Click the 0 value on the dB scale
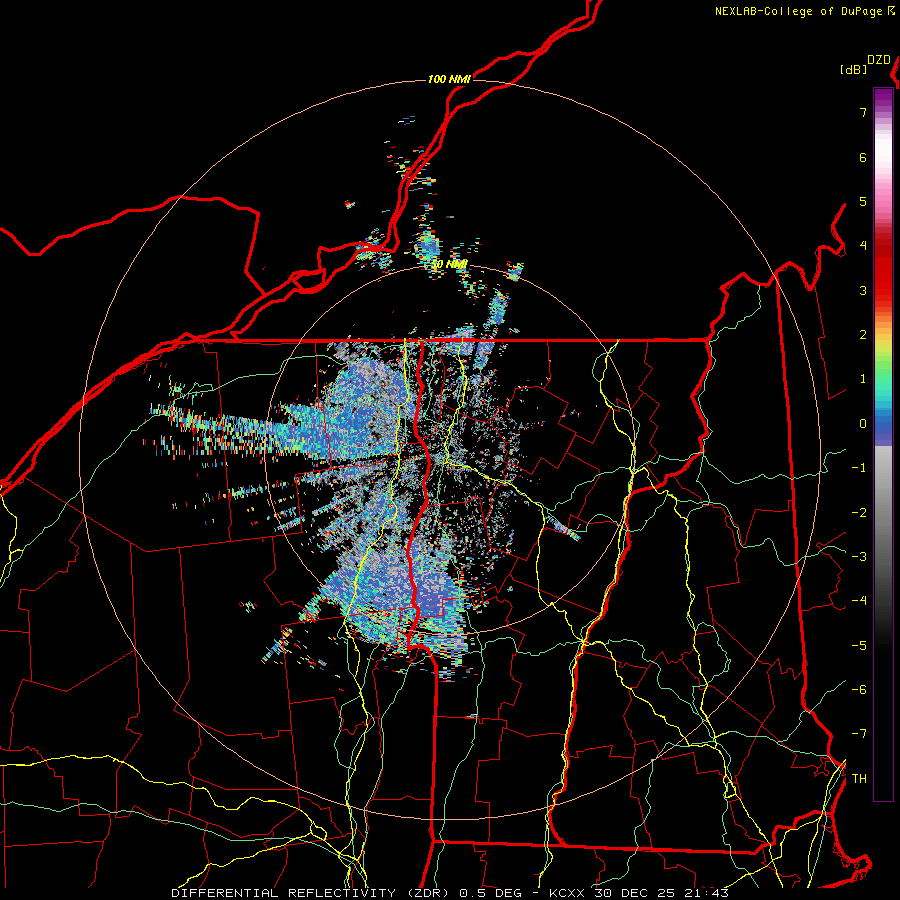900x900 pixels. coord(863,424)
